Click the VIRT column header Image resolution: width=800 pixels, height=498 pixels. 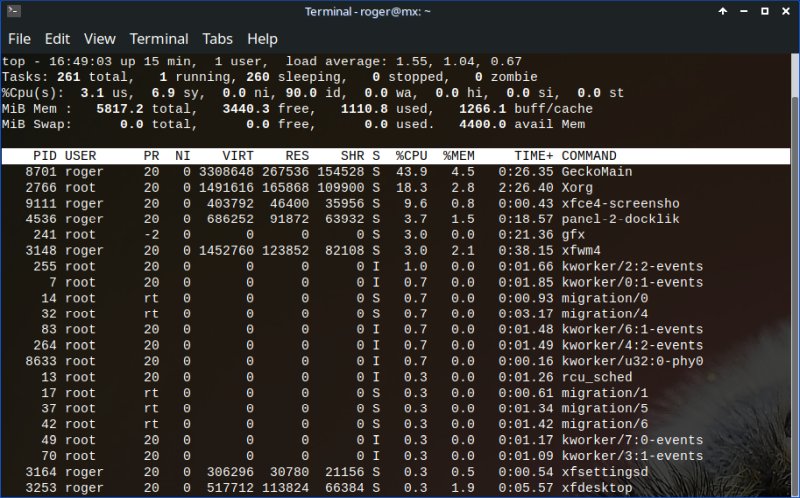click(x=238, y=156)
